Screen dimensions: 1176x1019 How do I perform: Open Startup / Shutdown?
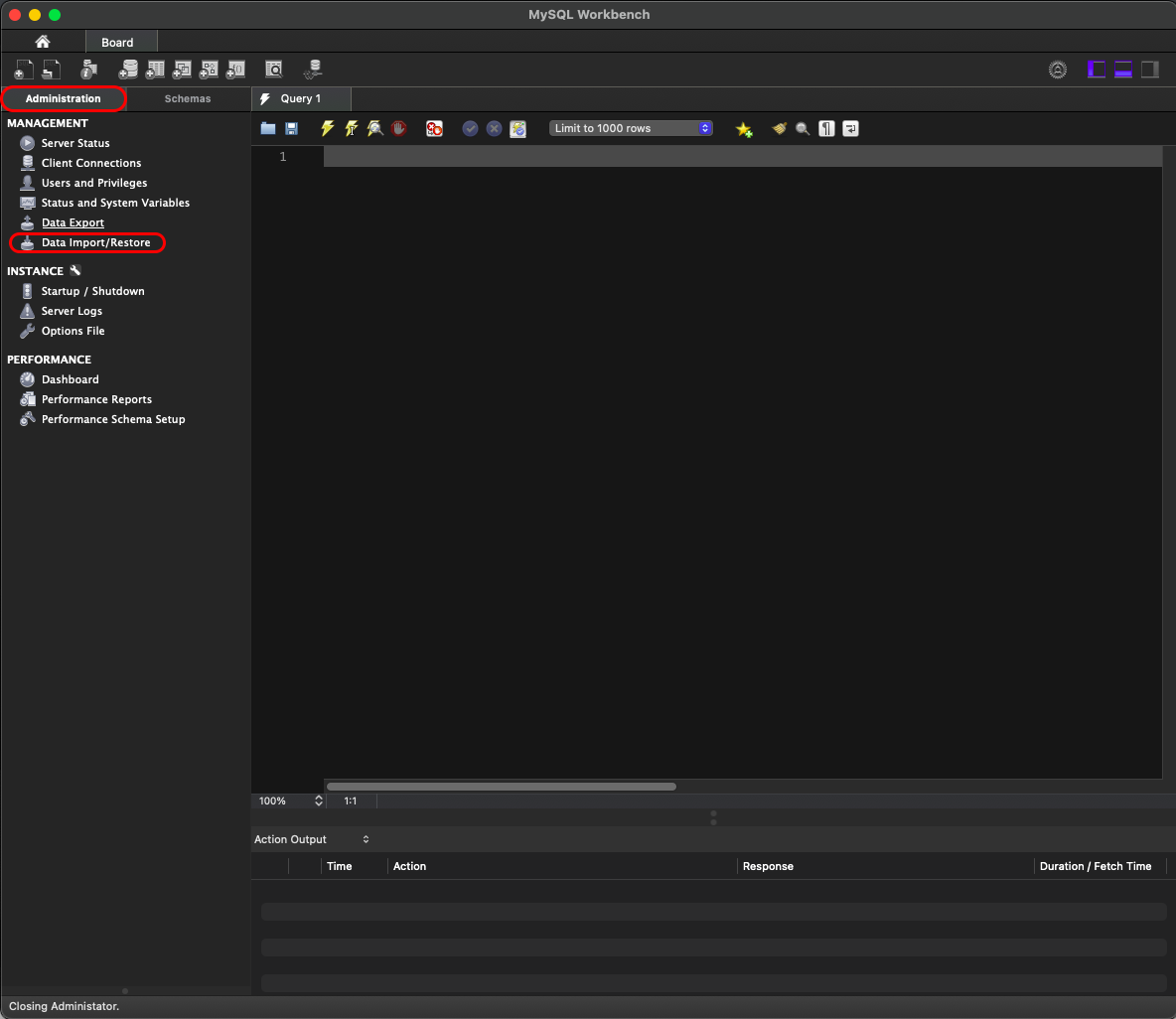93,291
